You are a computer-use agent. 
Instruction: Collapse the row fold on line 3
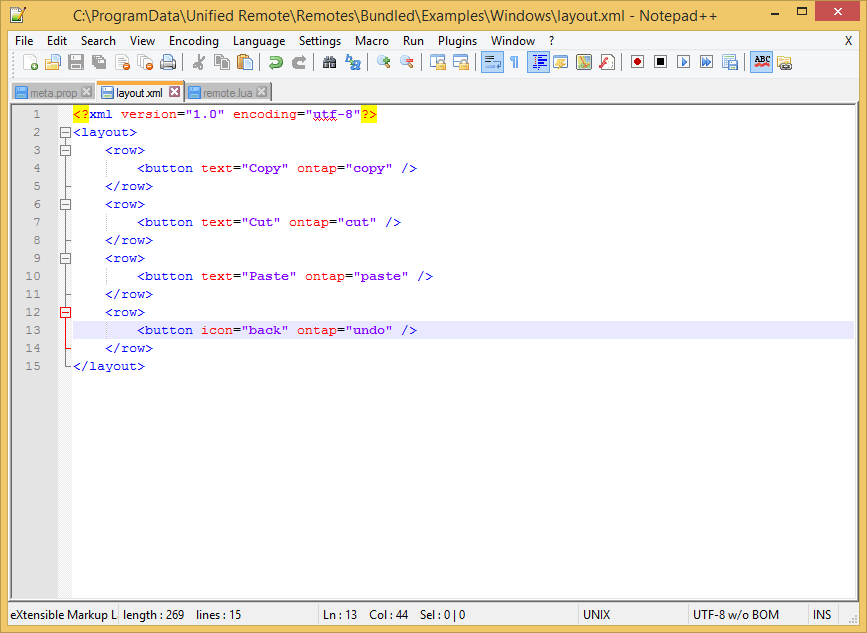click(65, 150)
